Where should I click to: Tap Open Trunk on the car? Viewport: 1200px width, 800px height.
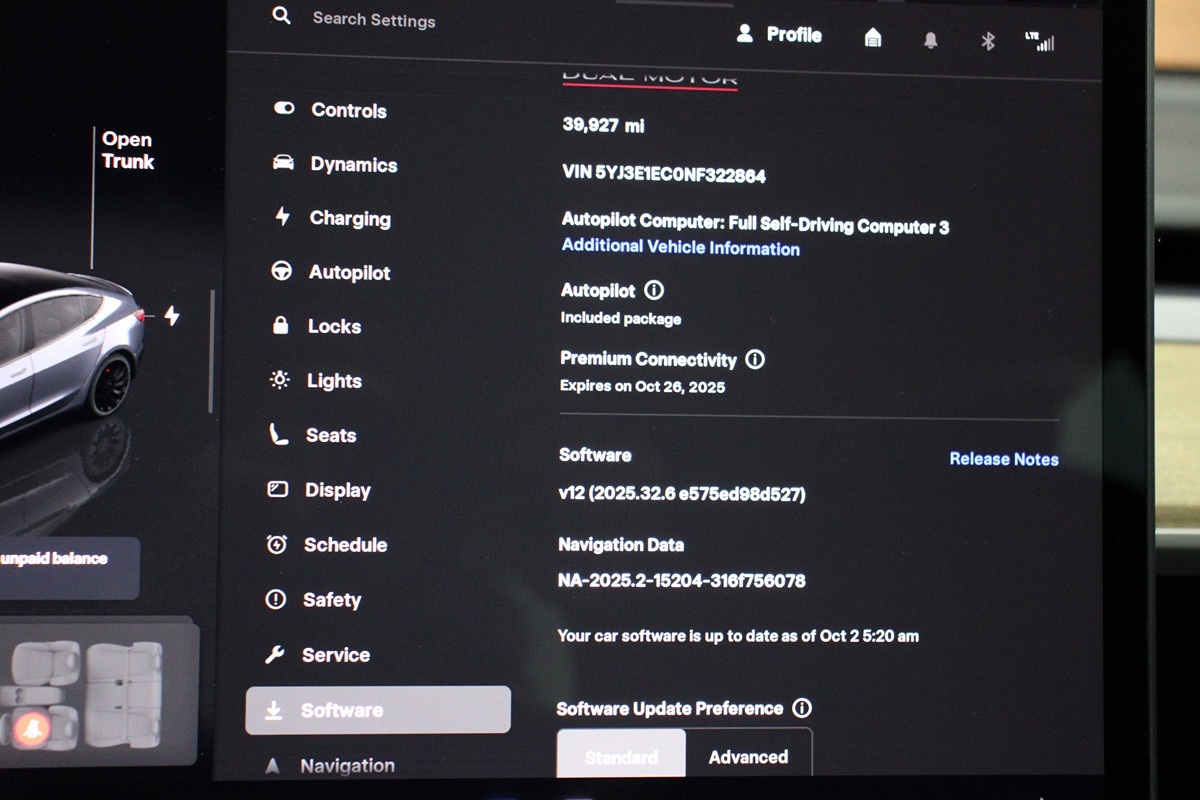127,151
